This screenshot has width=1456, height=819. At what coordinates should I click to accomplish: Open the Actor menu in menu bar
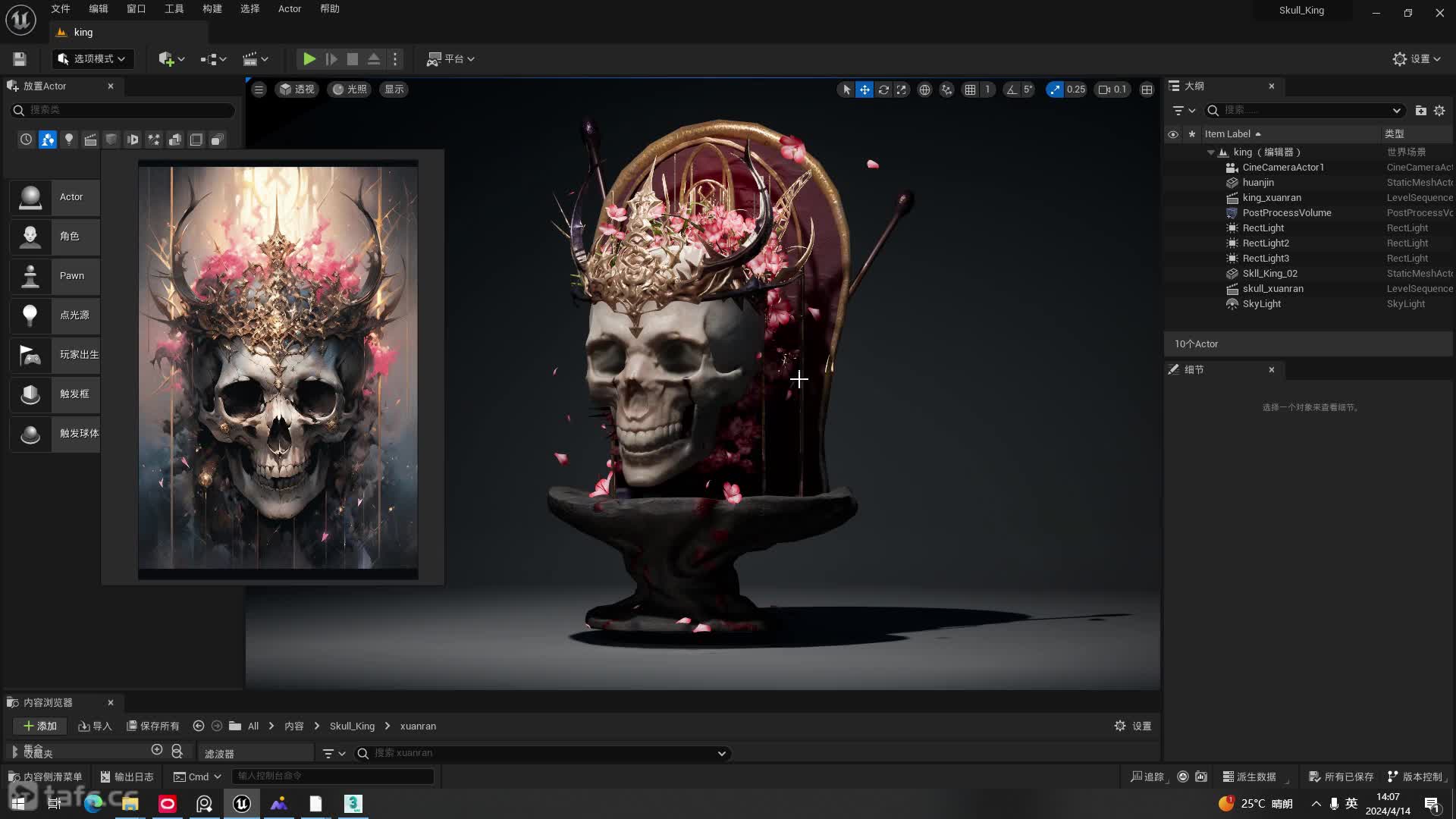[x=290, y=9]
